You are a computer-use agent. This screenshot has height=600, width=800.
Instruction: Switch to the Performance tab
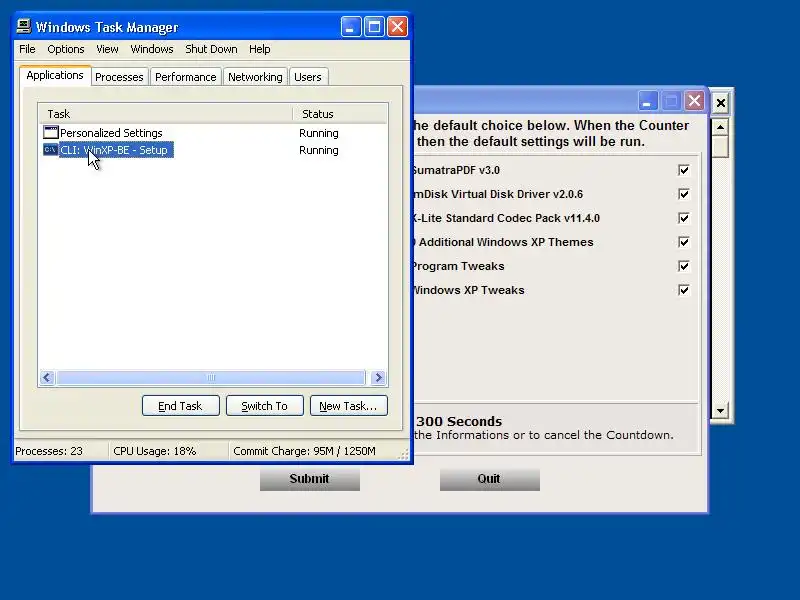tap(186, 77)
